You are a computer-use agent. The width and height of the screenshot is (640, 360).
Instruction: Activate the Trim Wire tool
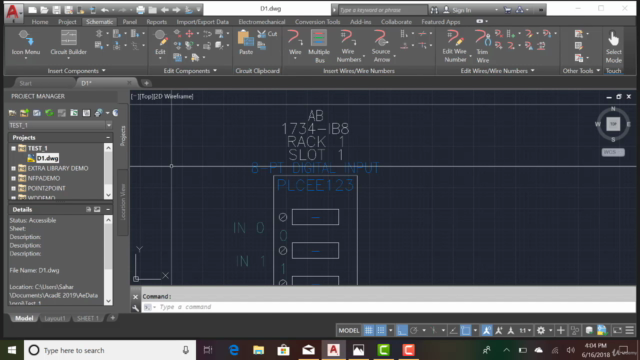(482, 47)
